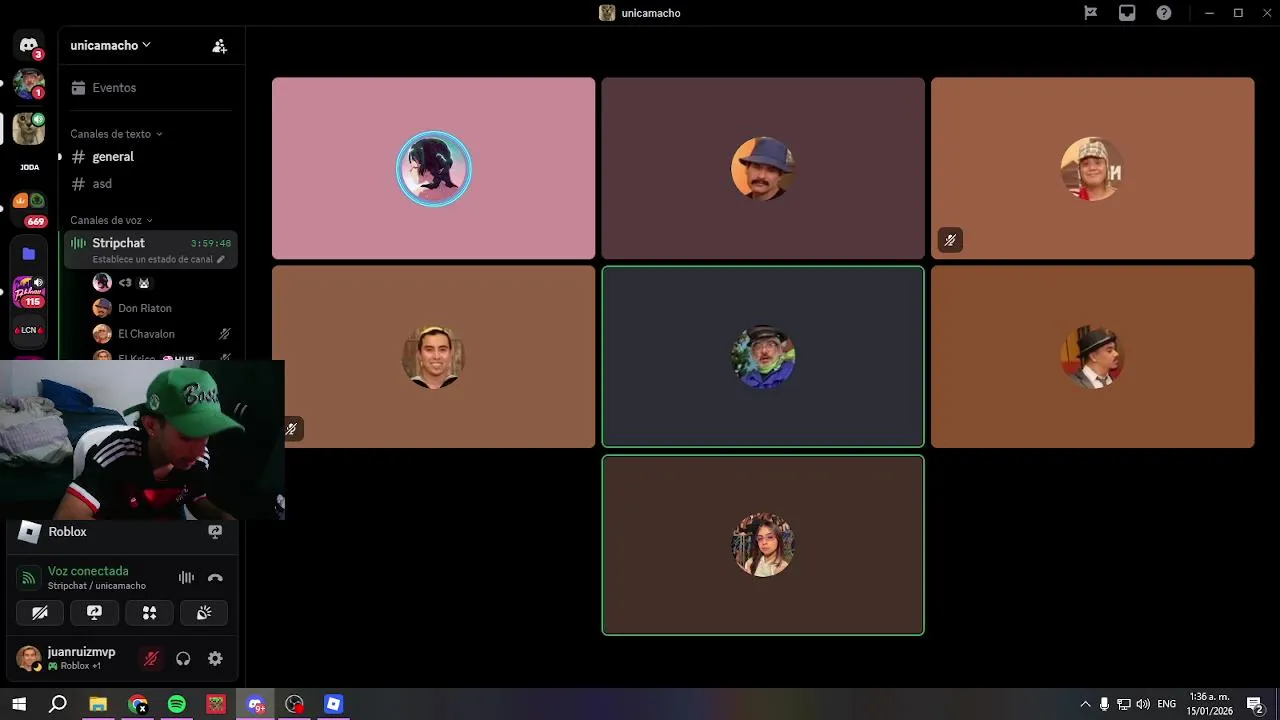The width and height of the screenshot is (1280, 720).
Task: Open Discord inbox
Action: (x=1127, y=13)
